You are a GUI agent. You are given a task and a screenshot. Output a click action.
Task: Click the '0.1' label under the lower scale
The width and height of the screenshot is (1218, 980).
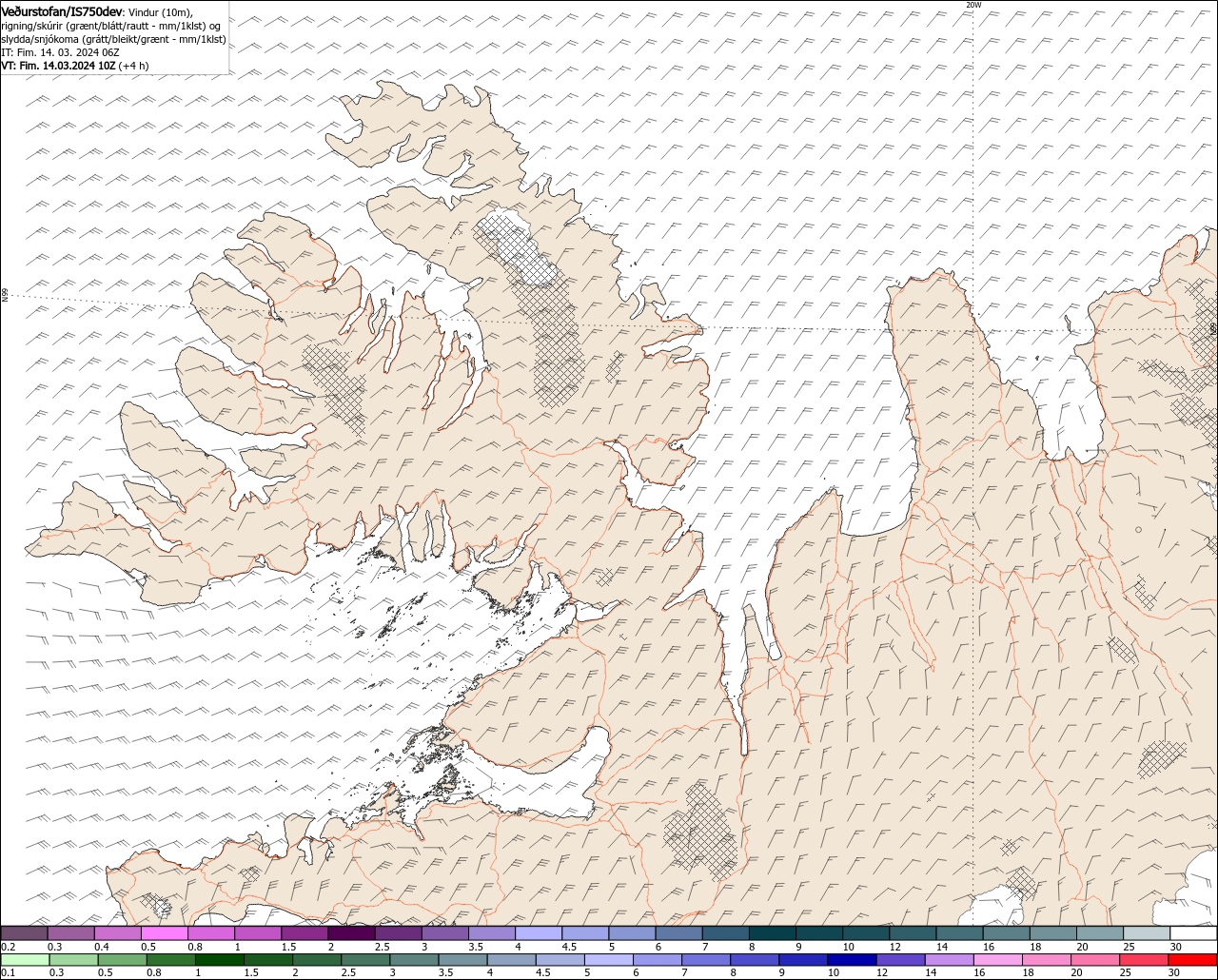[9, 972]
